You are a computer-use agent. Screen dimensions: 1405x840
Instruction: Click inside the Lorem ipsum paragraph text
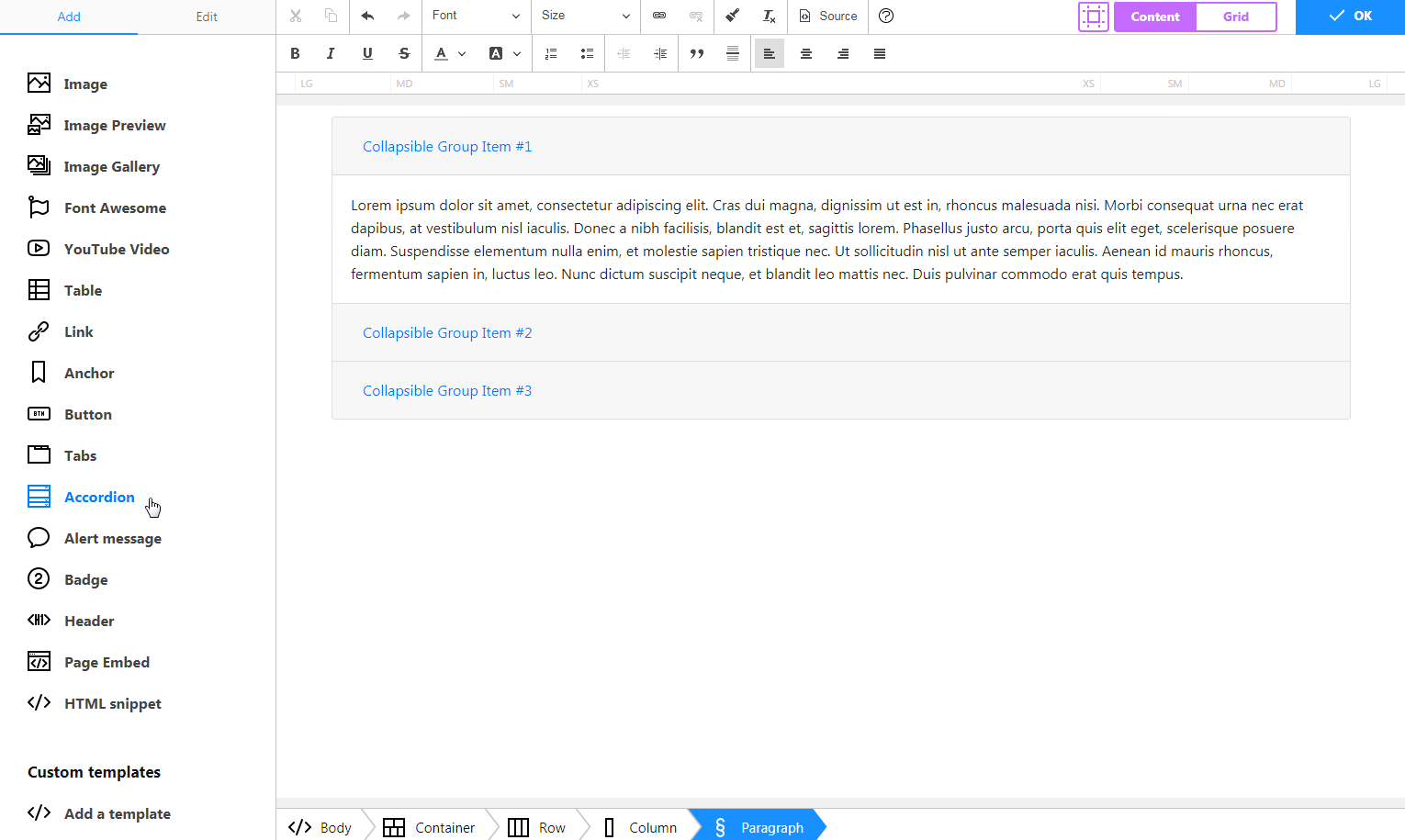click(826, 240)
